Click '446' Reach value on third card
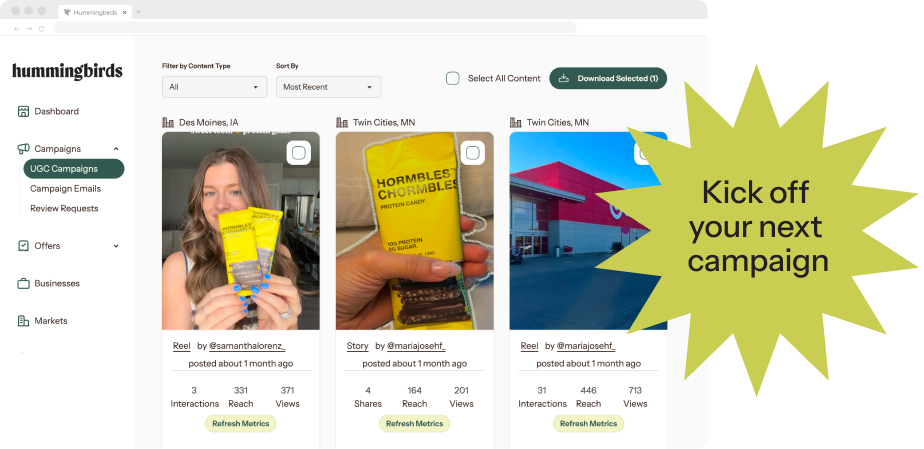 pos(588,391)
